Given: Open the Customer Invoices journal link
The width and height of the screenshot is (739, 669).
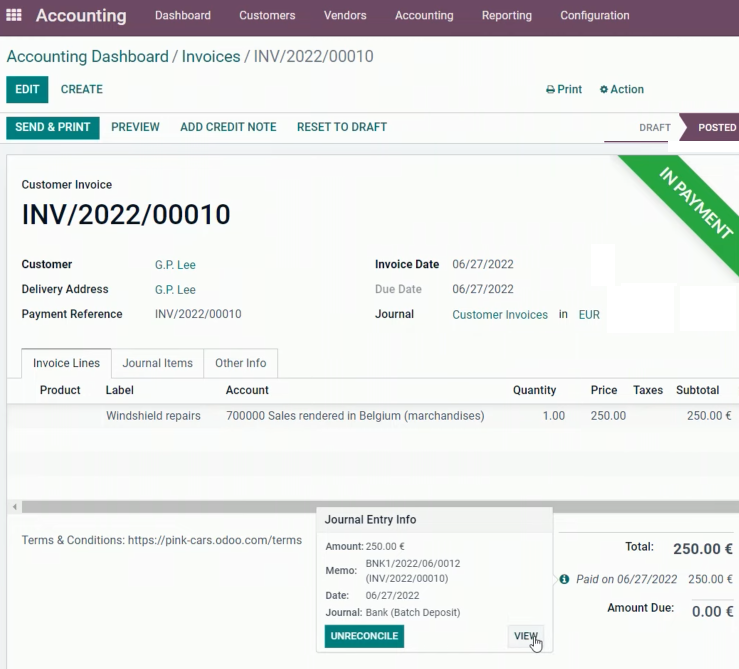Looking at the screenshot, I should [500, 314].
